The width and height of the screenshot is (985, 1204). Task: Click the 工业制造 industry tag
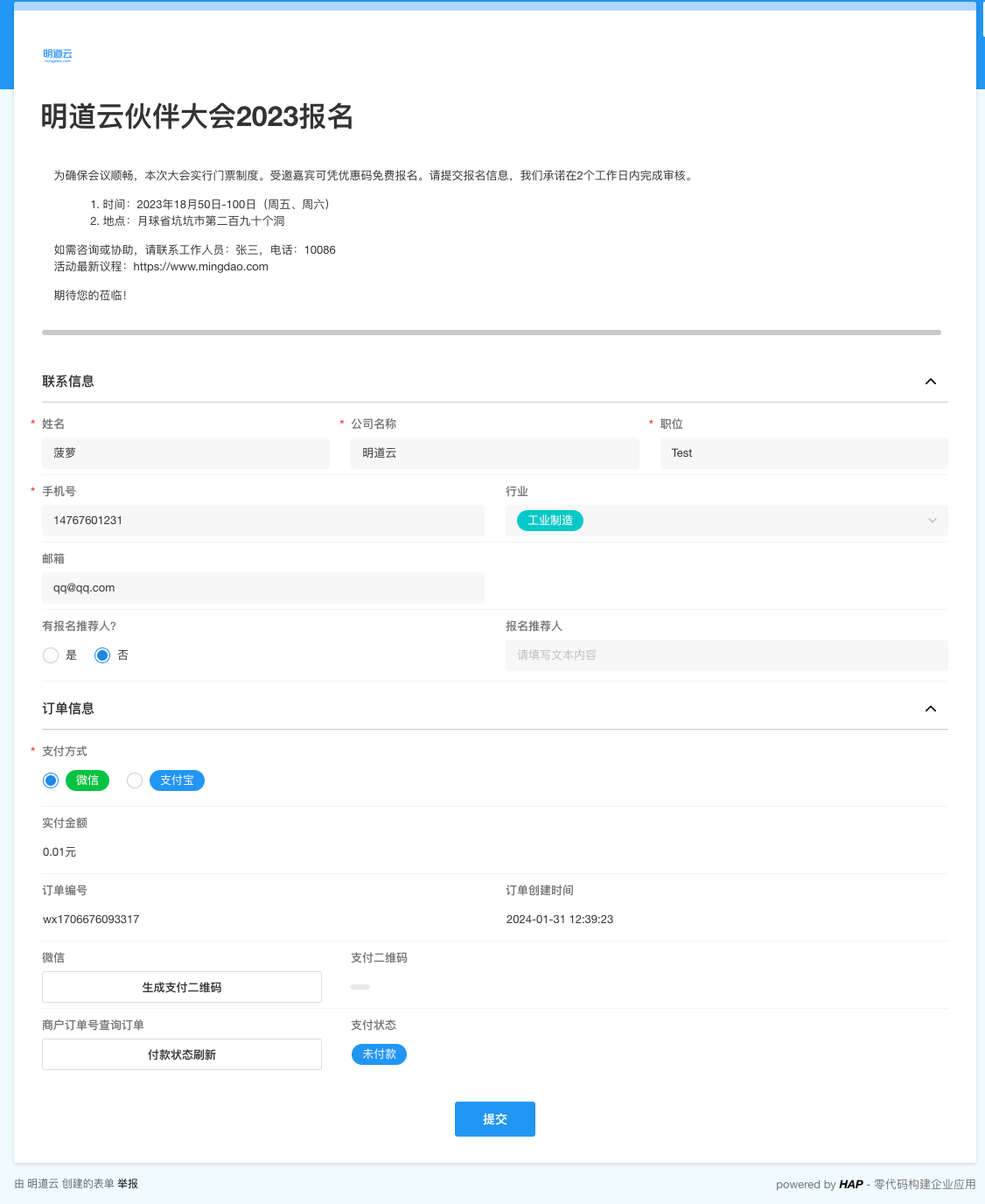(x=550, y=521)
